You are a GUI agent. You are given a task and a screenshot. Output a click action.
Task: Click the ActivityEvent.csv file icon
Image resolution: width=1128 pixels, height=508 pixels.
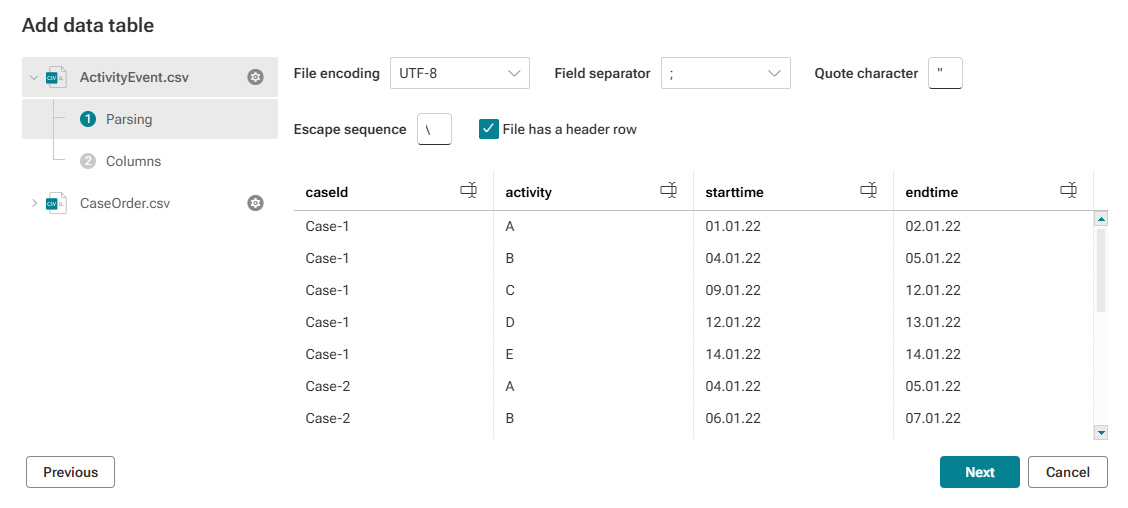click(56, 77)
